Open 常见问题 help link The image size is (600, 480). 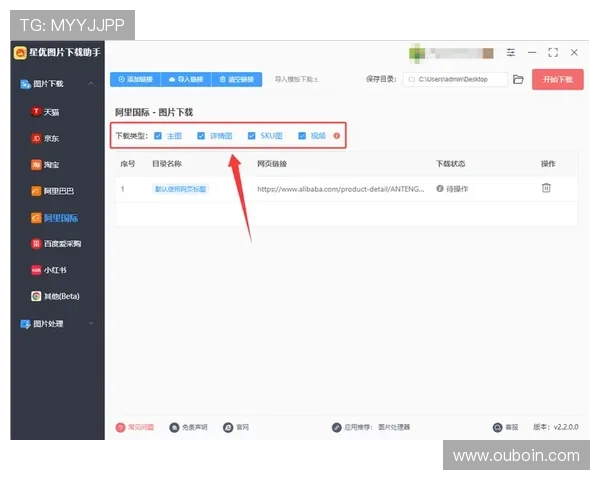point(141,427)
